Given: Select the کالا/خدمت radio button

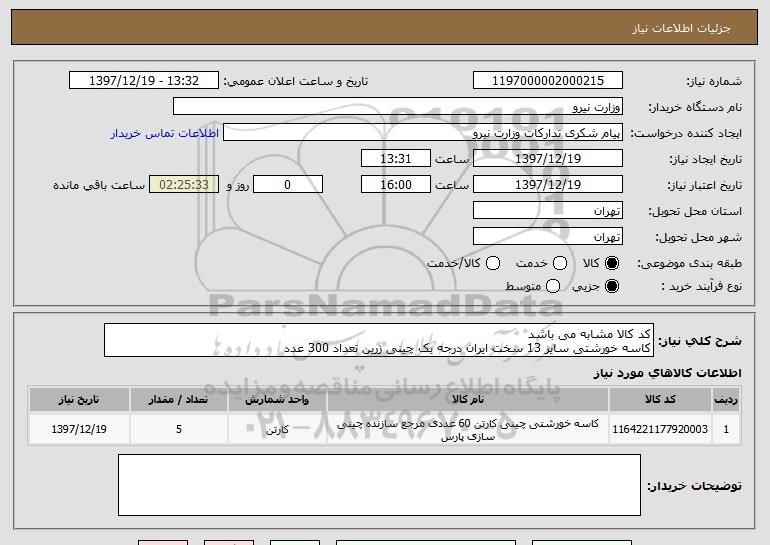Looking at the screenshot, I should tap(493, 263).
